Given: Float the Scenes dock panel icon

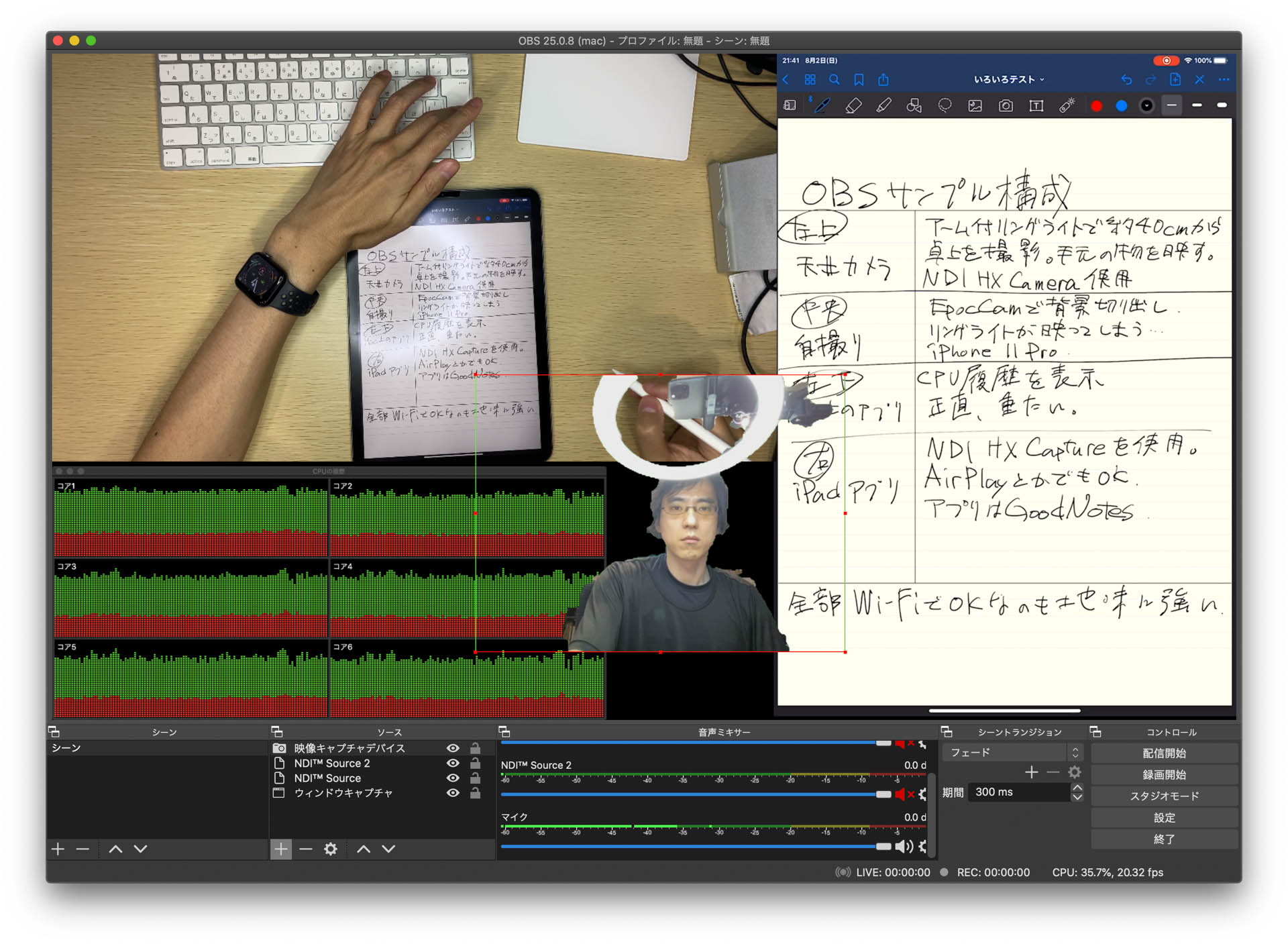Looking at the screenshot, I should click(x=54, y=731).
